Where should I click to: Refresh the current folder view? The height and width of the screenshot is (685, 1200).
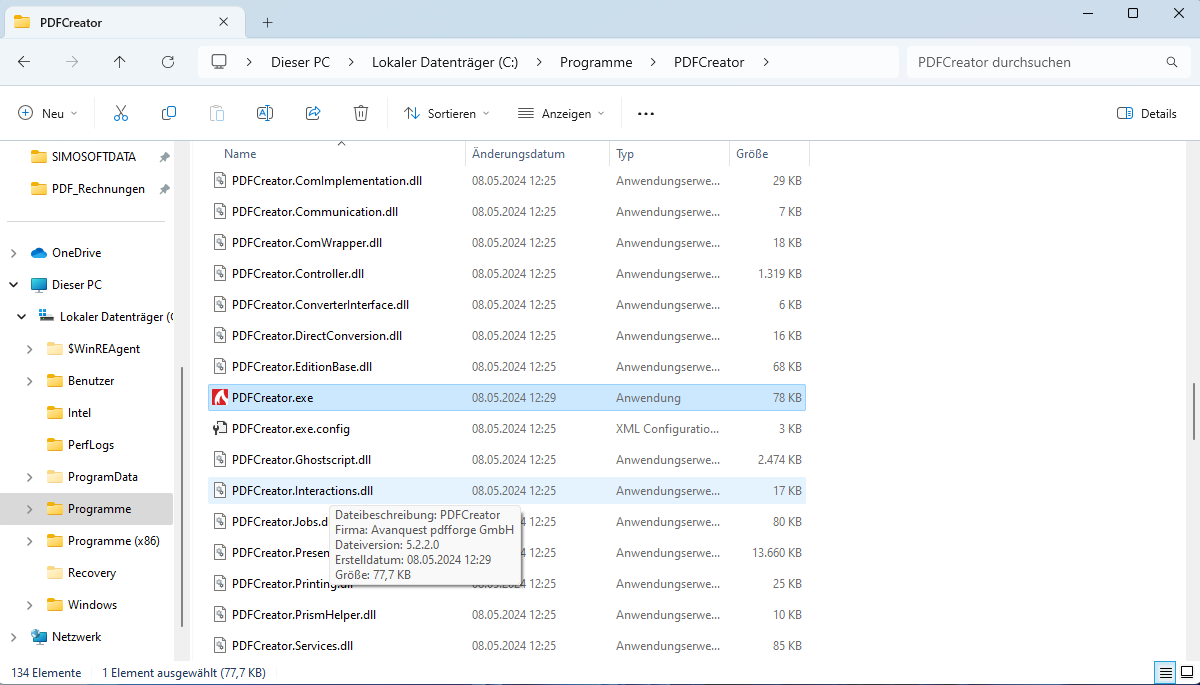[x=168, y=62]
